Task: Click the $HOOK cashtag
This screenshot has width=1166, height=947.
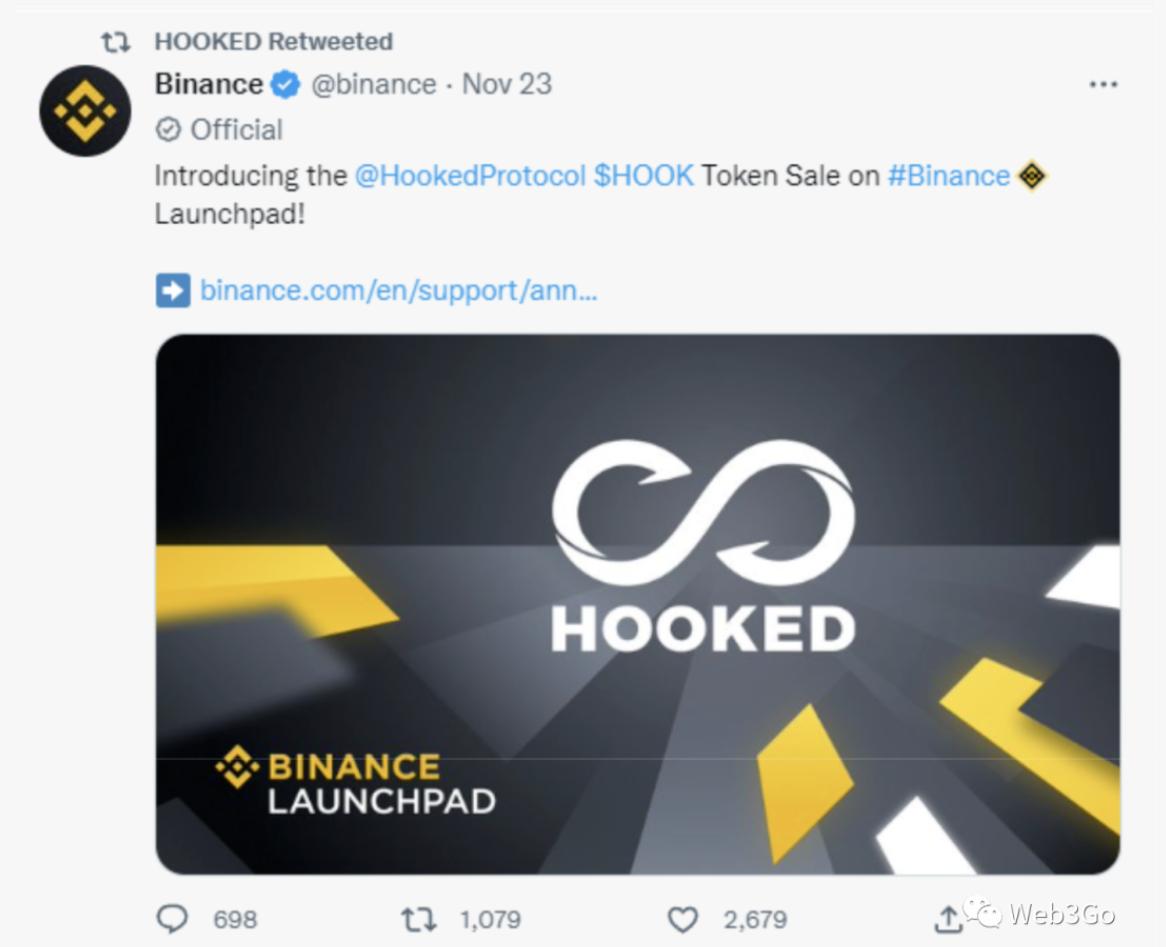Action: pyautogui.click(x=643, y=176)
